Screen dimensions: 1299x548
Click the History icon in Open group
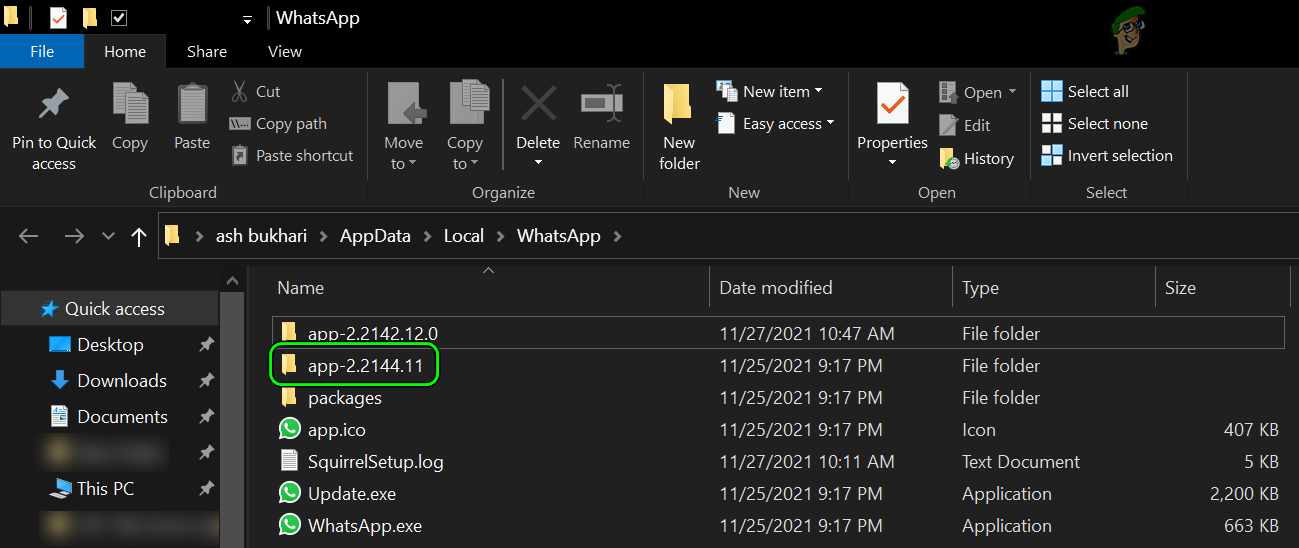coord(949,159)
